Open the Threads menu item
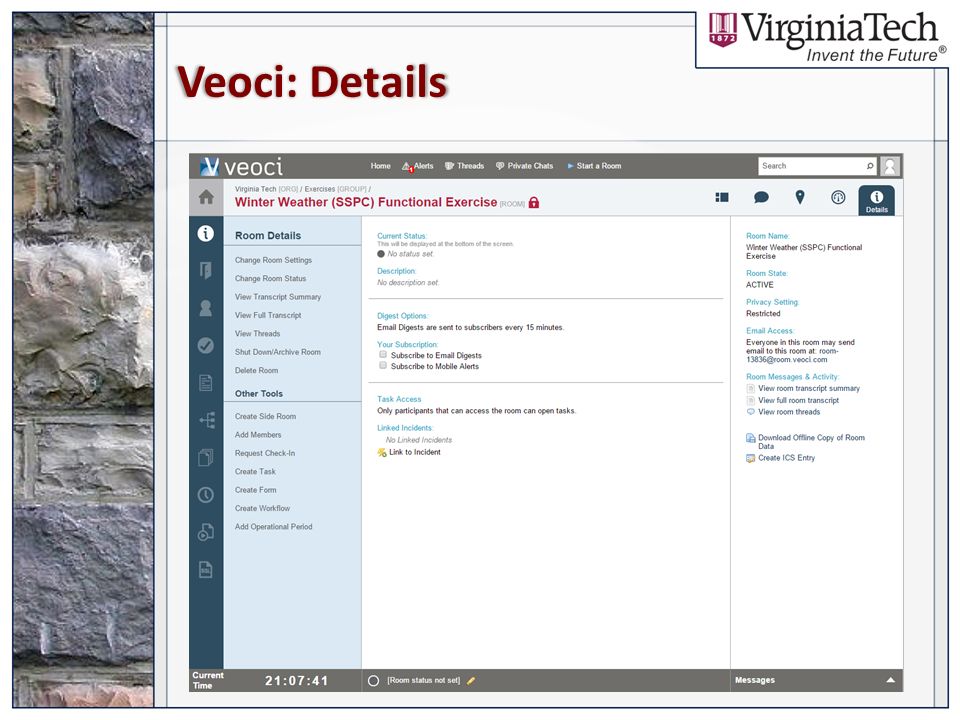Screen dimensions: 960x720 tap(465, 166)
